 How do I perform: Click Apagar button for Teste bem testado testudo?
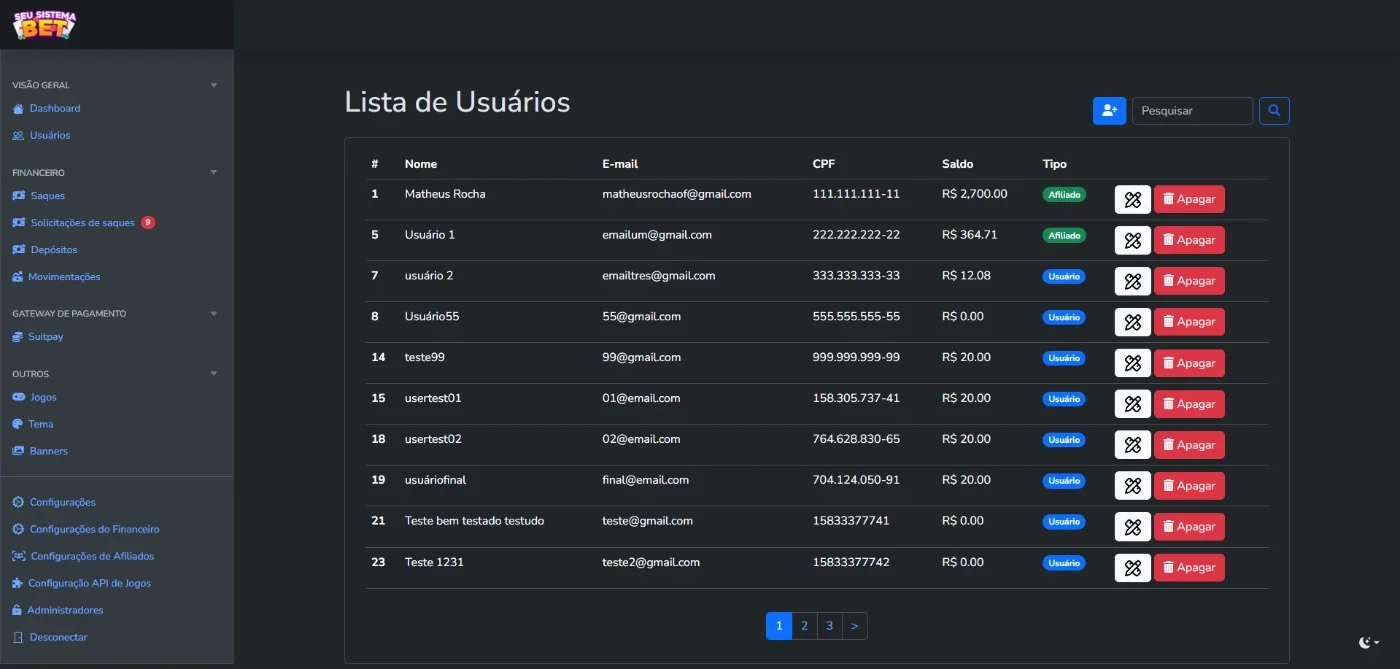tap(1189, 527)
